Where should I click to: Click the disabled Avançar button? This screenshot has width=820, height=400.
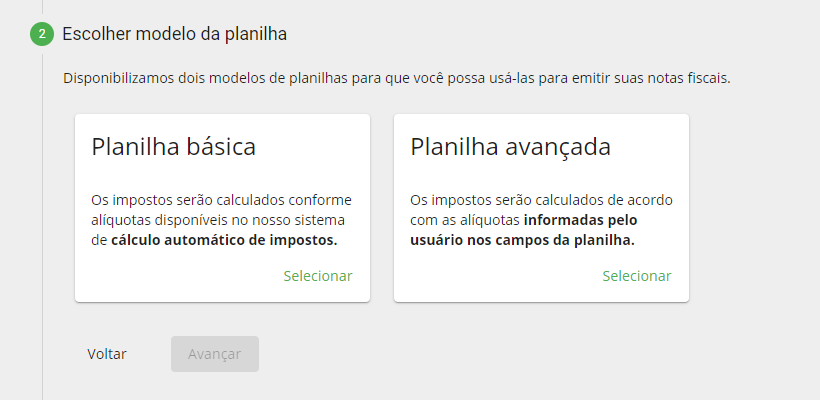[215, 354]
